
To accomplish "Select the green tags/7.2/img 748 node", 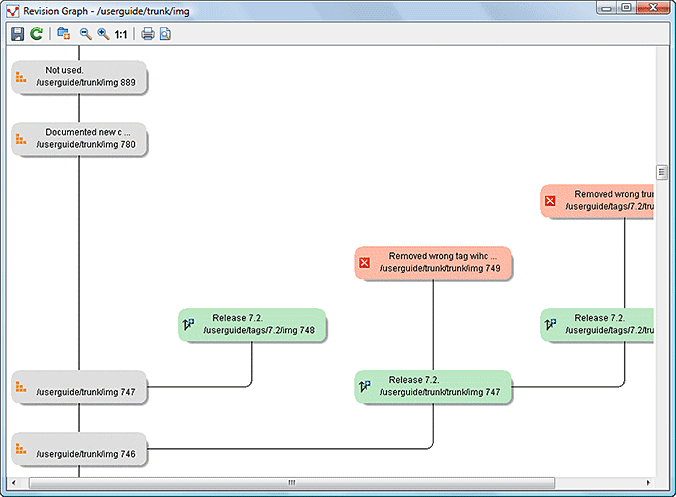I will 252,324.
